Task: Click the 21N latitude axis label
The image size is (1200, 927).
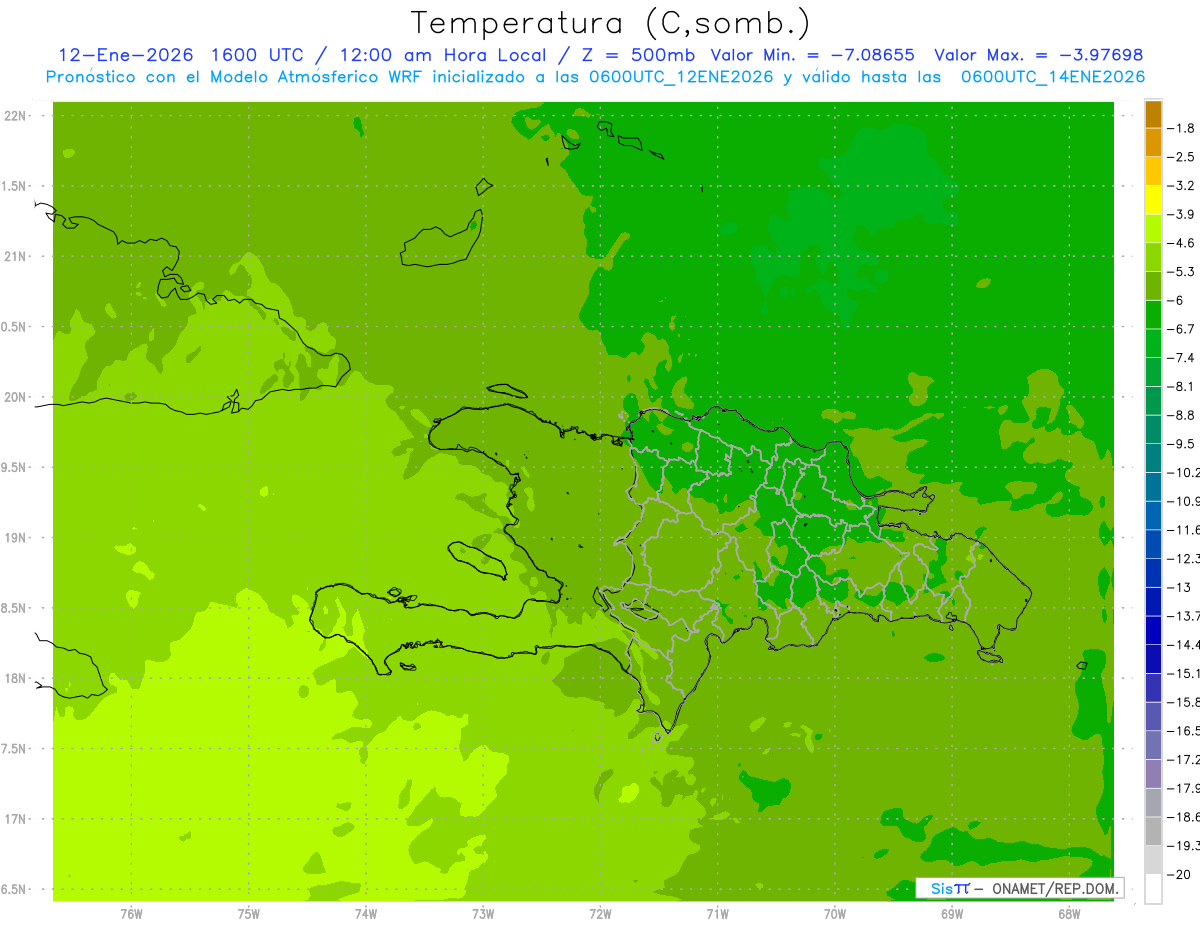Action: 15,257
